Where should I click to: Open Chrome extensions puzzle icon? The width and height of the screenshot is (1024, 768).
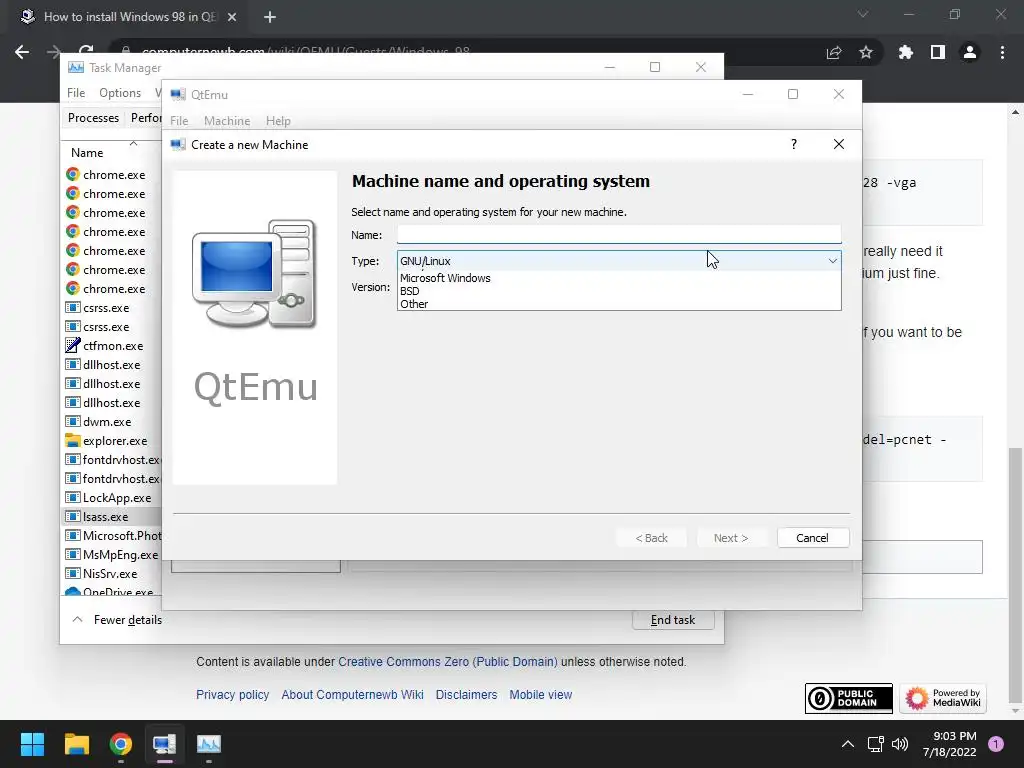[x=905, y=52]
